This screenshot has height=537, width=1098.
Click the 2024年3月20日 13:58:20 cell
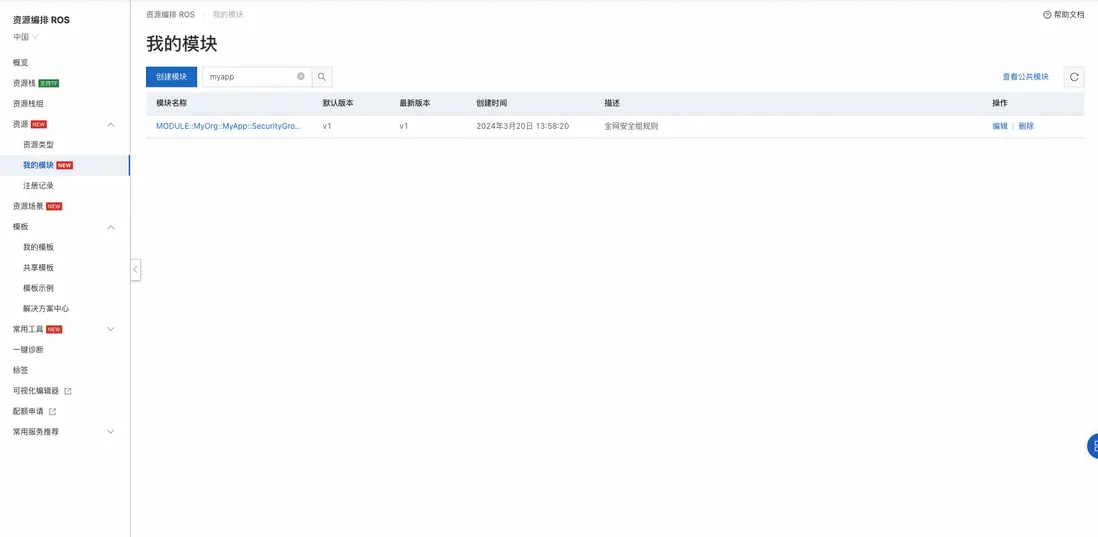click(522, 127)
